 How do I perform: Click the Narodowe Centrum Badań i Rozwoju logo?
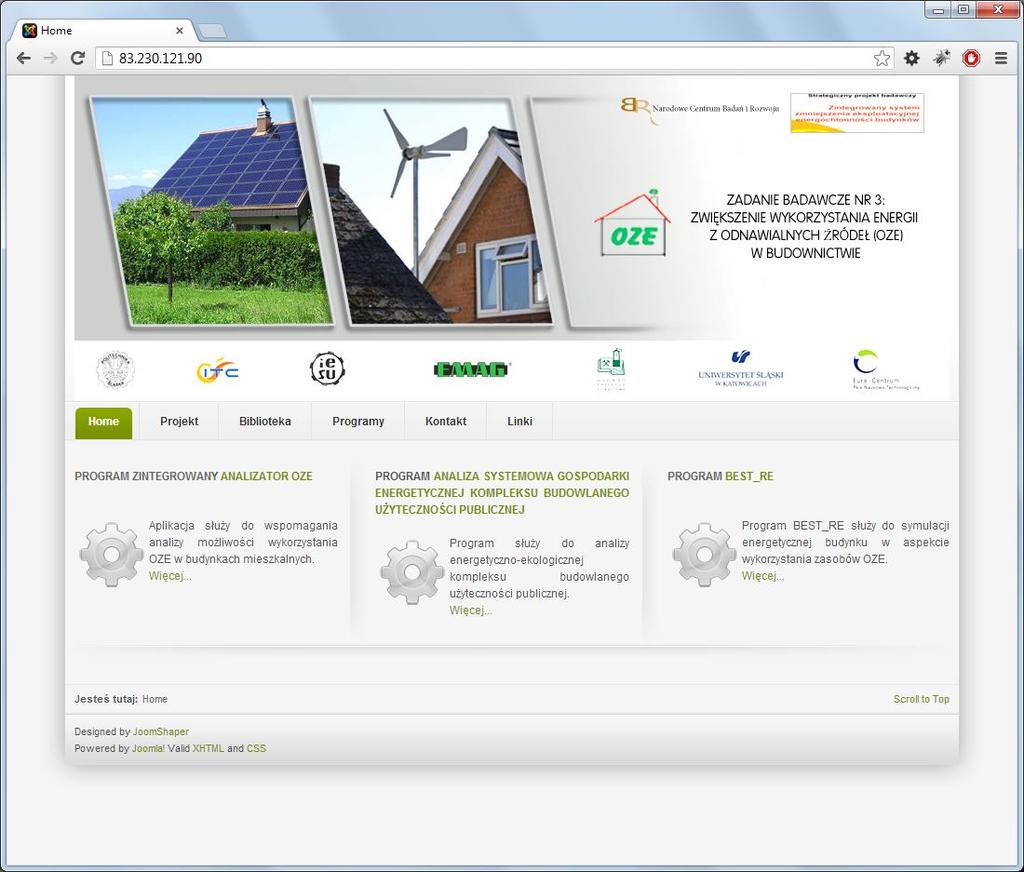(x=699, y=110)
